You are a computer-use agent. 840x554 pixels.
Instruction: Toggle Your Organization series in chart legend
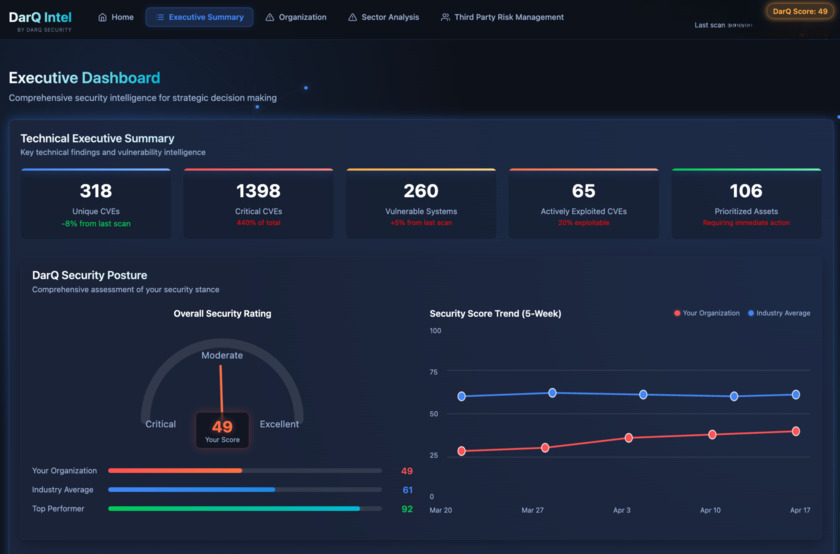coord(710,313)
